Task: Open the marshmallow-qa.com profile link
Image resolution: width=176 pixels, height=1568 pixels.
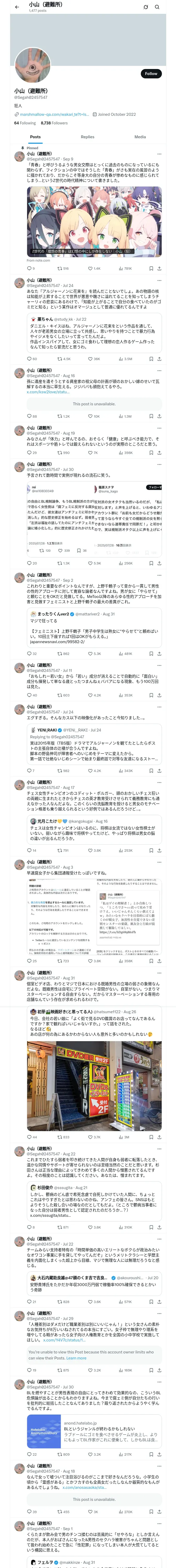Action: (54, 114)
